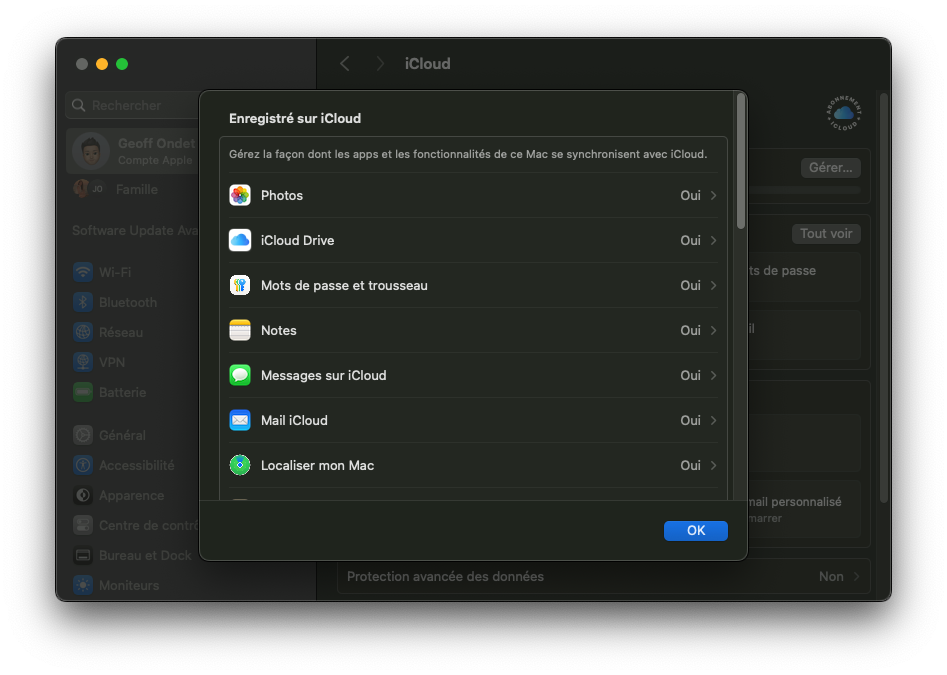The height and width of the screenshot is (675, 947).
Task: Click the dialog's vertical scrollbar thumb
Action: click(x=740, y=162)
